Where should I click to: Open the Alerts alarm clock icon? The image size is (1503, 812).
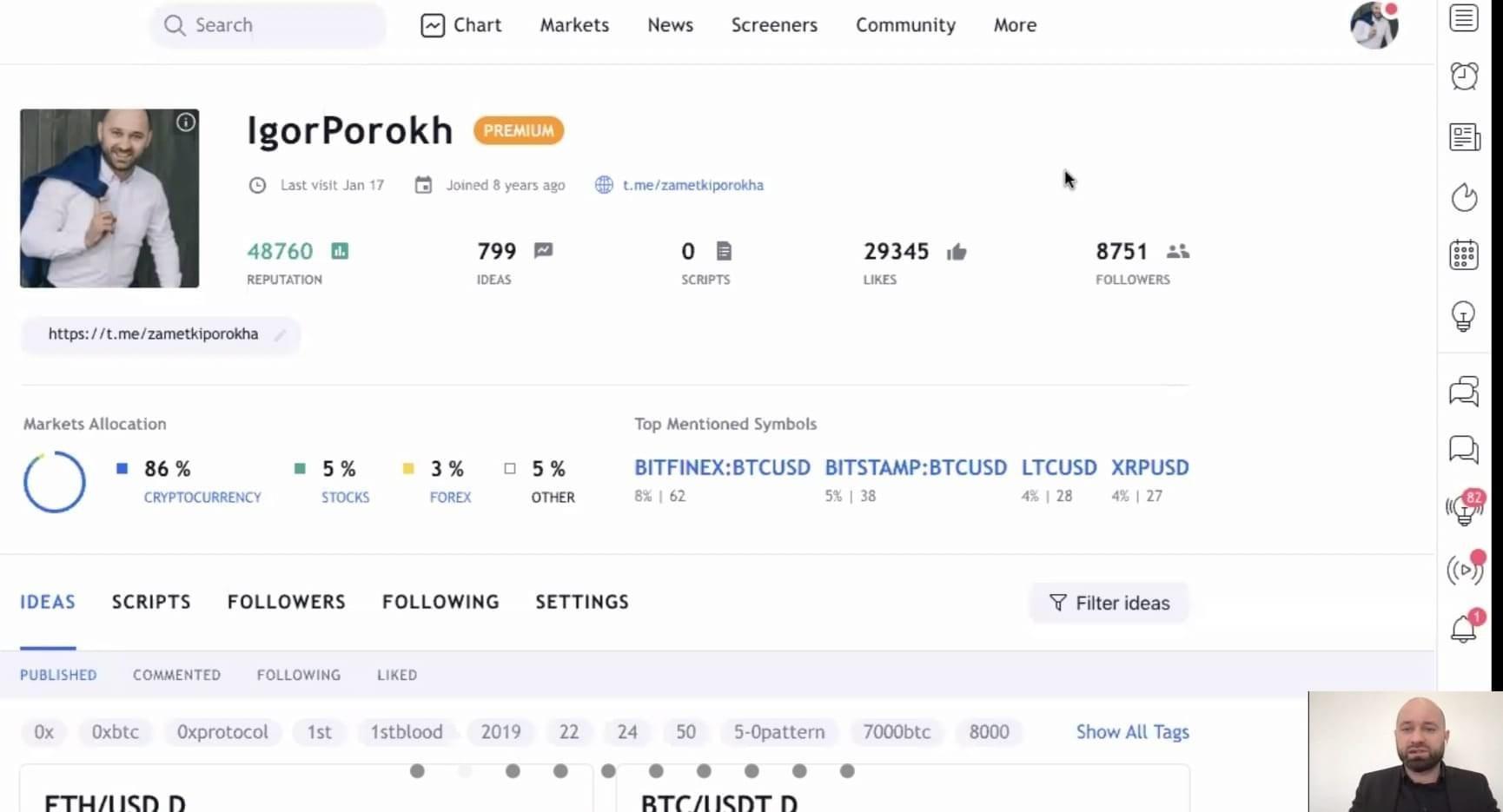tap(1464, 76)
